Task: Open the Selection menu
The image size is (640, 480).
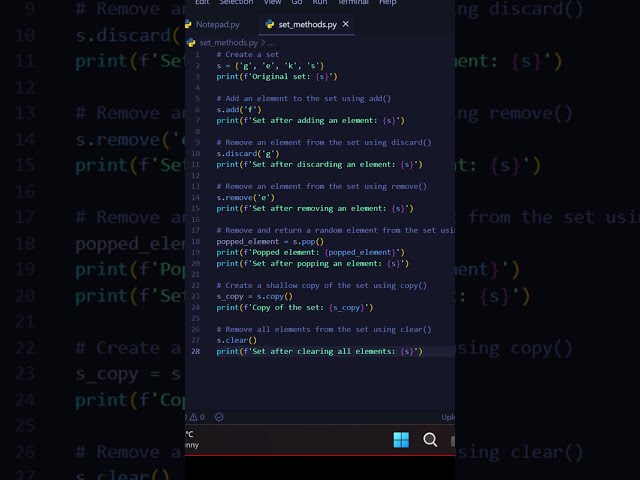Action: pos(236,2)
